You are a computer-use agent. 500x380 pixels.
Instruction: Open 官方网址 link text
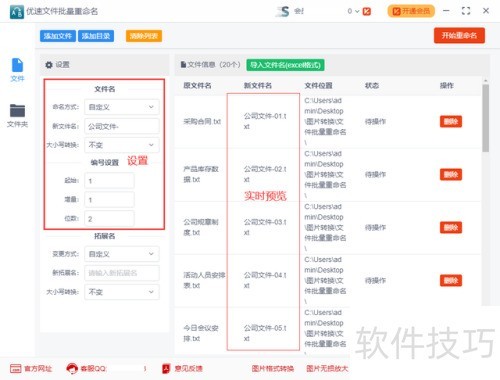[38, 369]
